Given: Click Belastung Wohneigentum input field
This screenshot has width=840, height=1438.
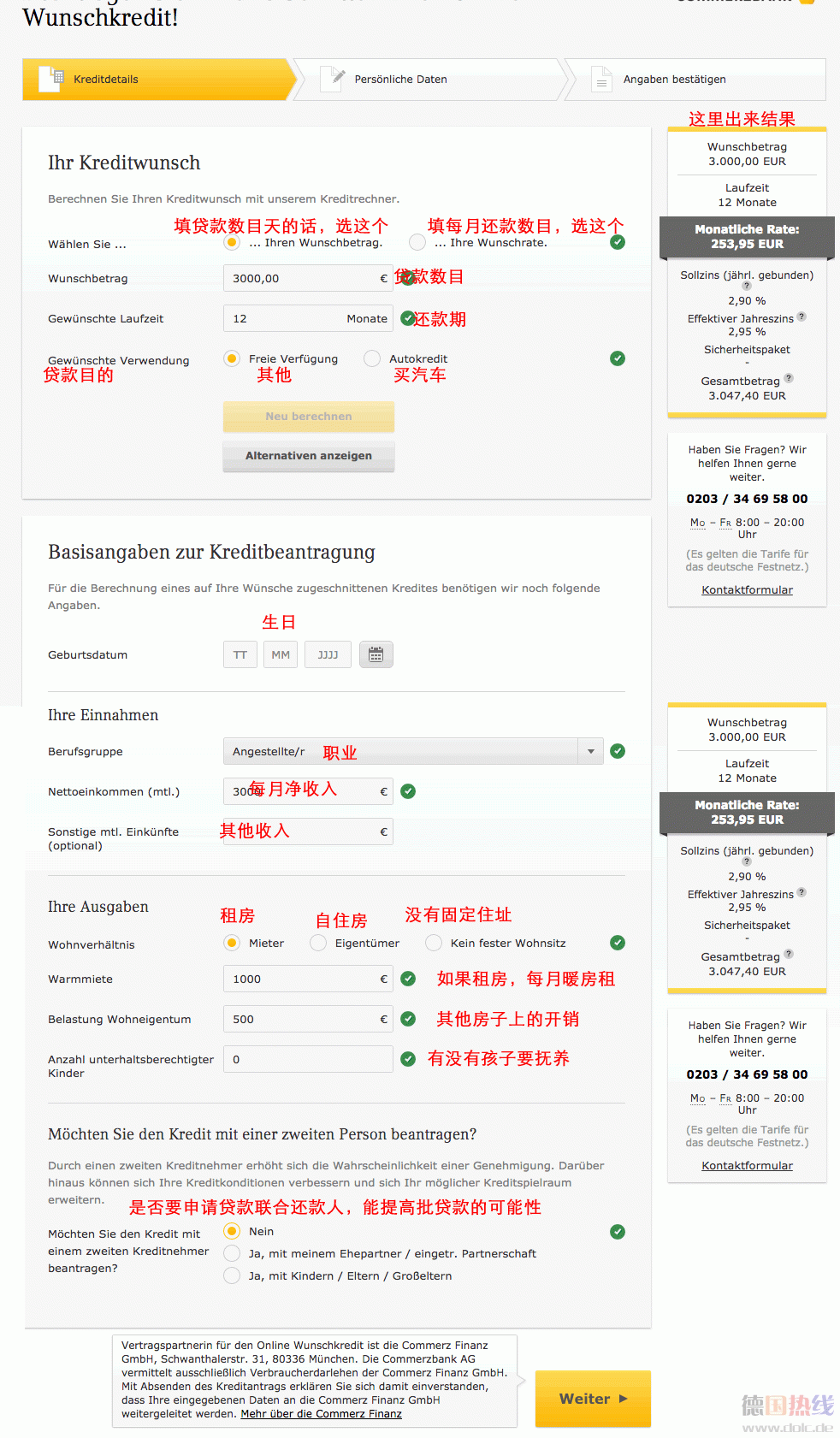Looking at the screenshot, I should point(308,1019).
